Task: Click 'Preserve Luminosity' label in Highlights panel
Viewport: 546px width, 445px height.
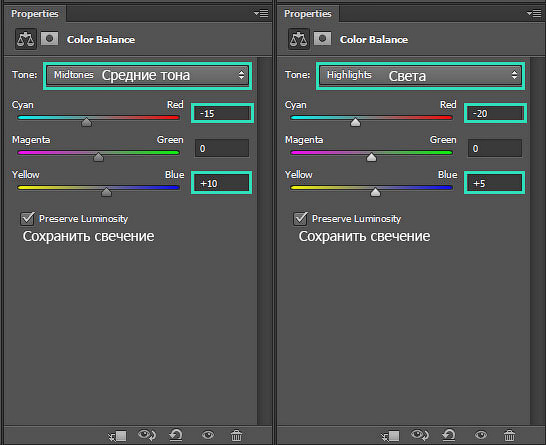Action: point(357,219)
